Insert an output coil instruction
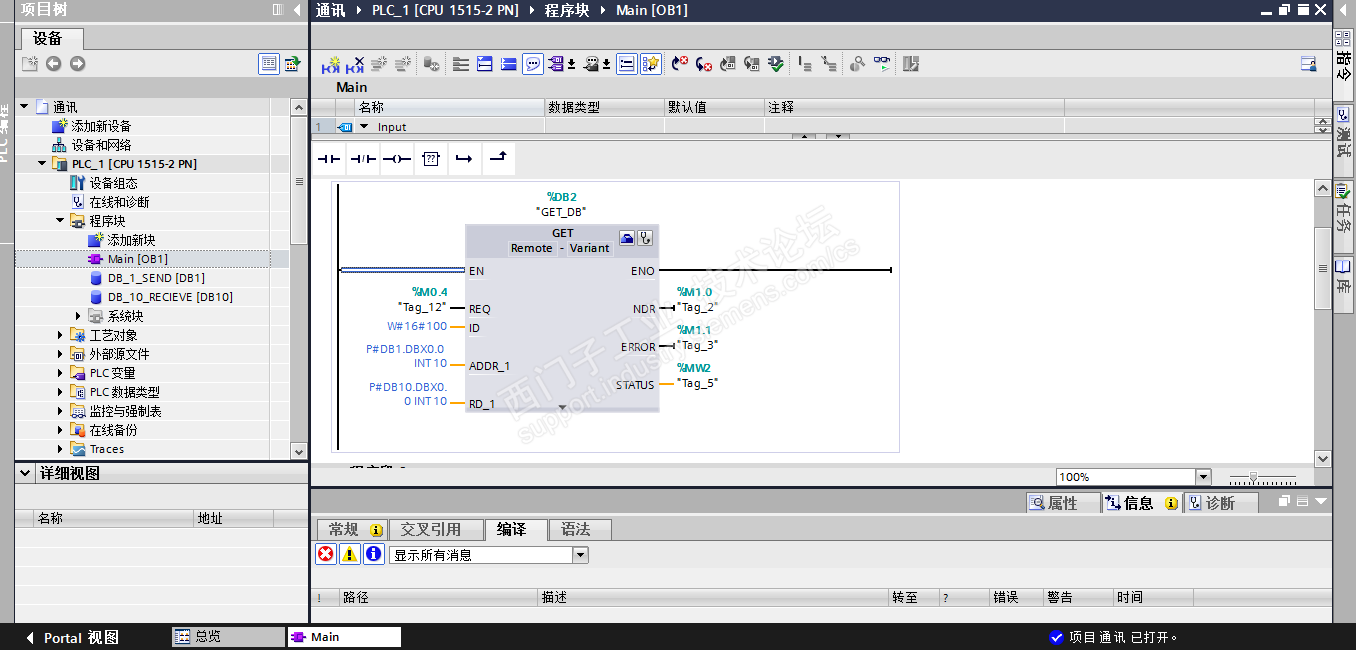Screen dimensions: 1356x650 coord(397,159)
